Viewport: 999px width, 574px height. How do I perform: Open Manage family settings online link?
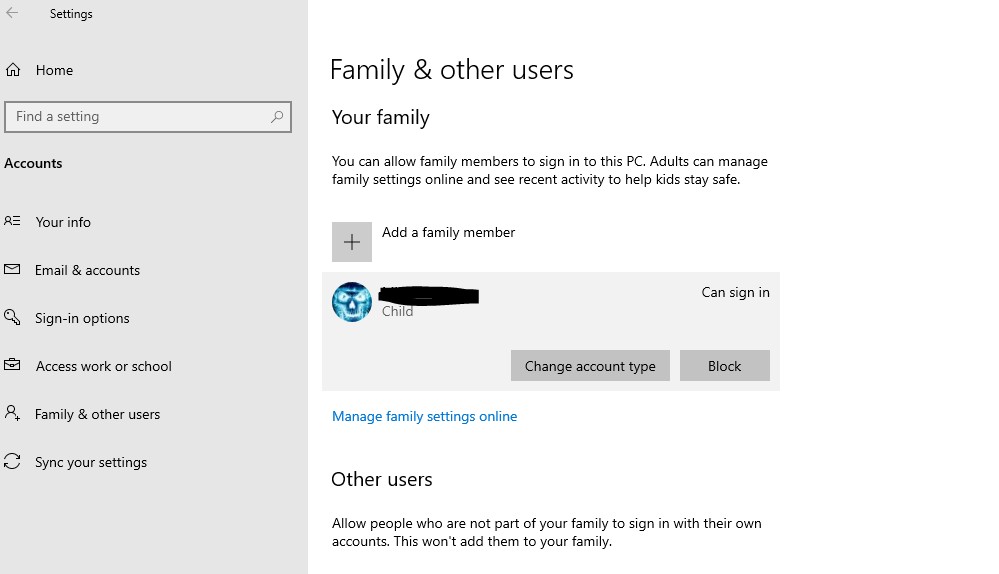click(x=424, y=416)
